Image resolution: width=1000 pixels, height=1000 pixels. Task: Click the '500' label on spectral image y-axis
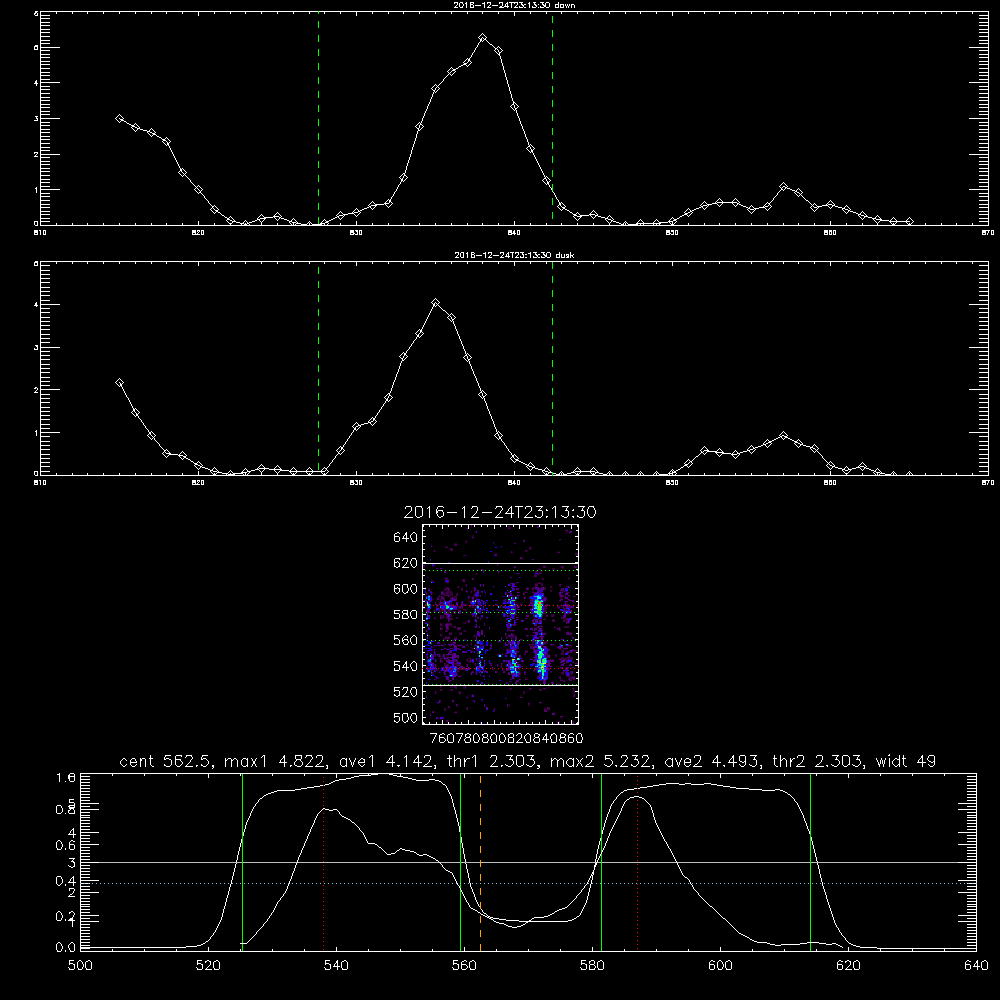click(405, 717)
